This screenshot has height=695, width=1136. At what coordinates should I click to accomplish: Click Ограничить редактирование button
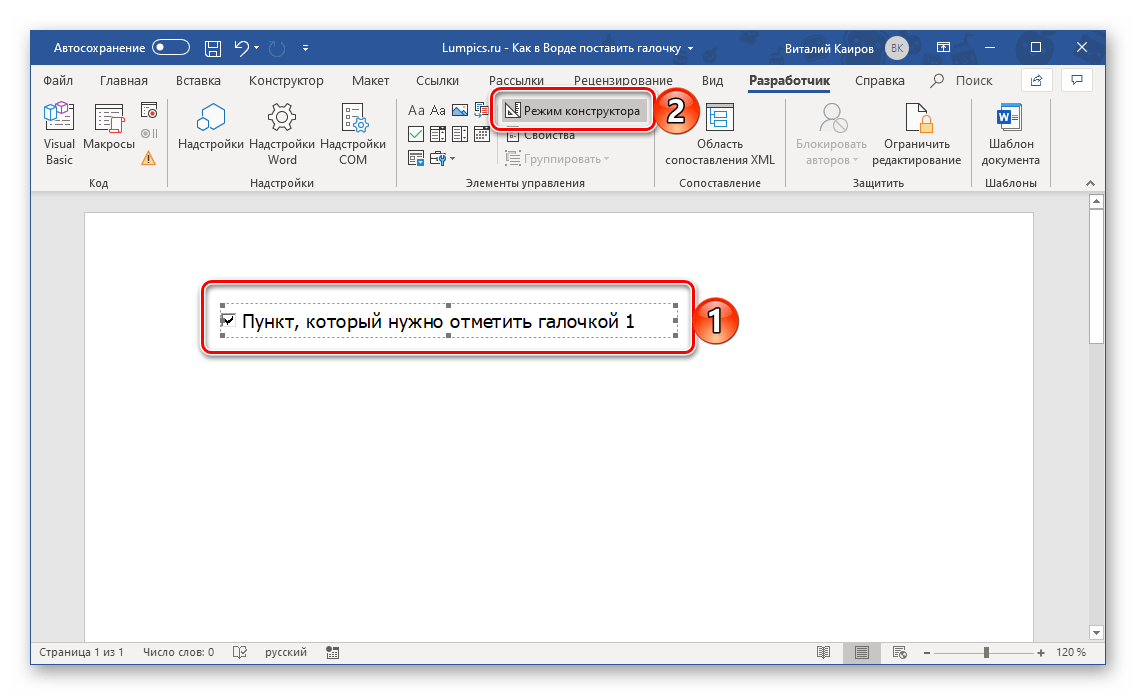tap(916, 134)
